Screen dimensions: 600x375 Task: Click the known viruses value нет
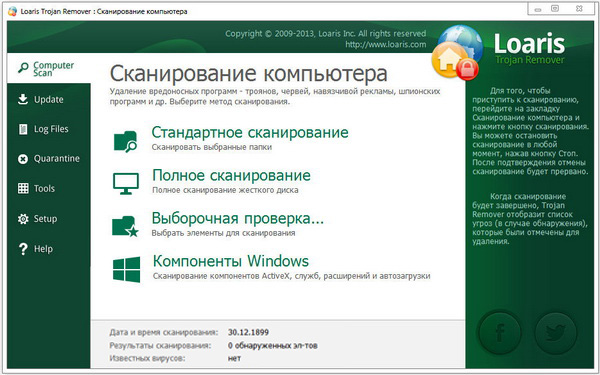tap(234, 359)
